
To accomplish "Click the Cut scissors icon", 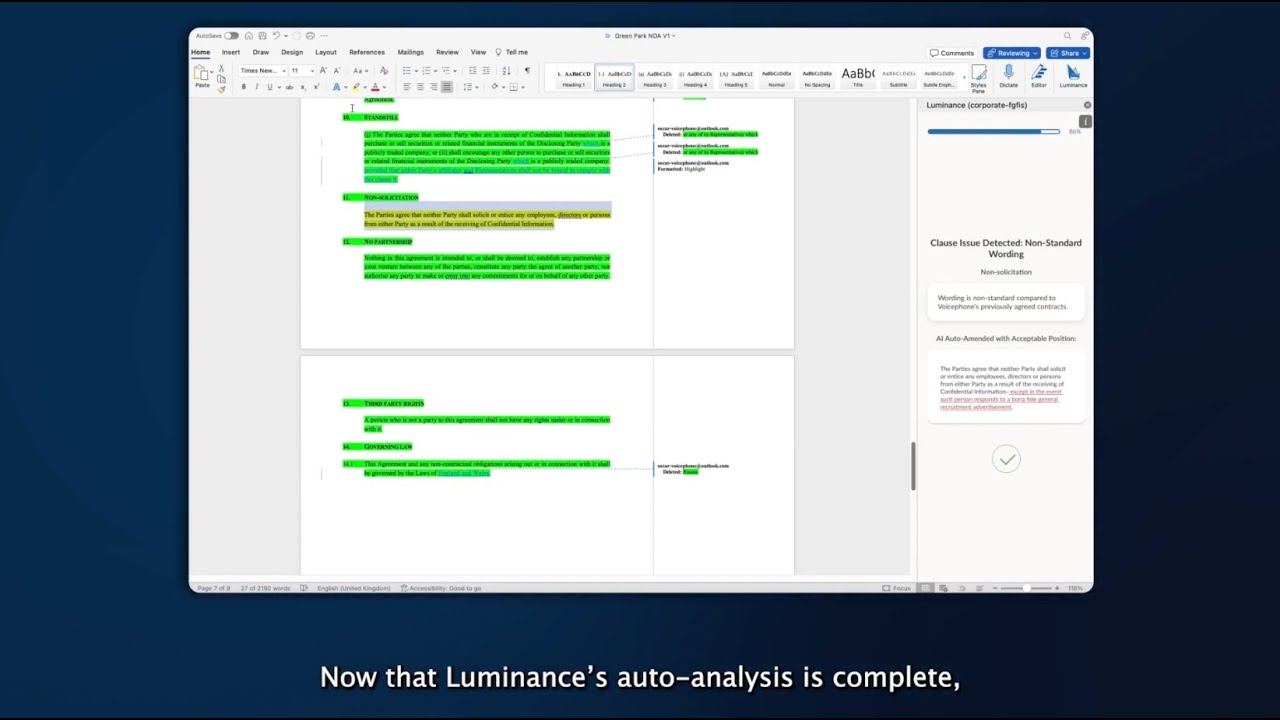I will click(221, 68).
